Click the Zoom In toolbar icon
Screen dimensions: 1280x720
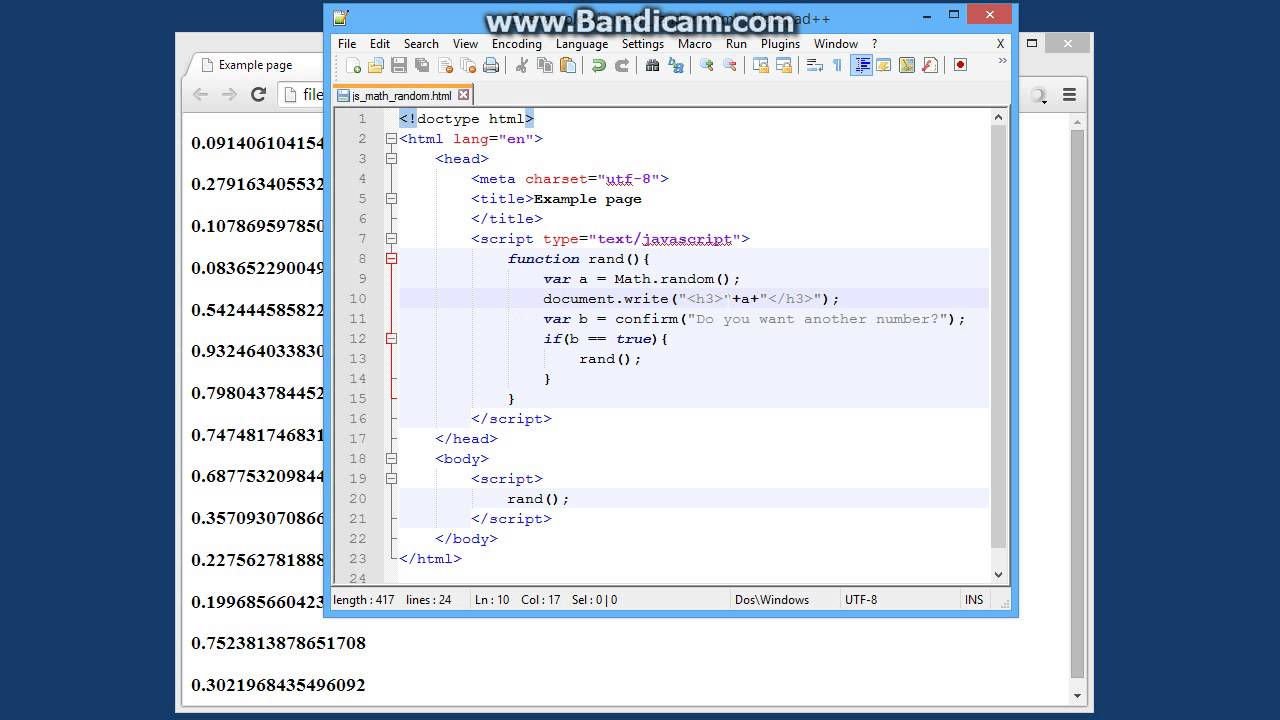pos(707,65)
